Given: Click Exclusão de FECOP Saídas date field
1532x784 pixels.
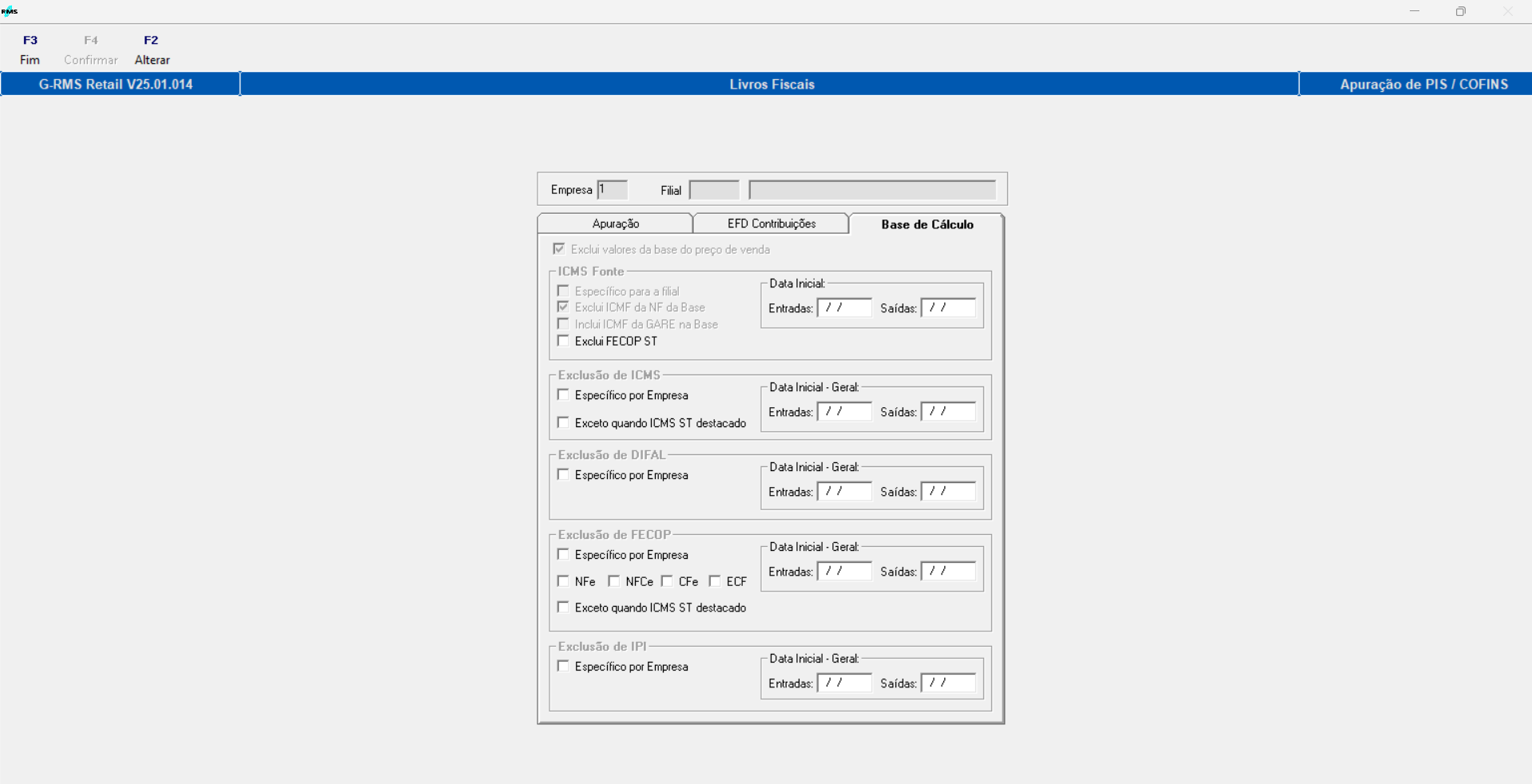Looking at the screenshot, I should click(x=948, y=572).
